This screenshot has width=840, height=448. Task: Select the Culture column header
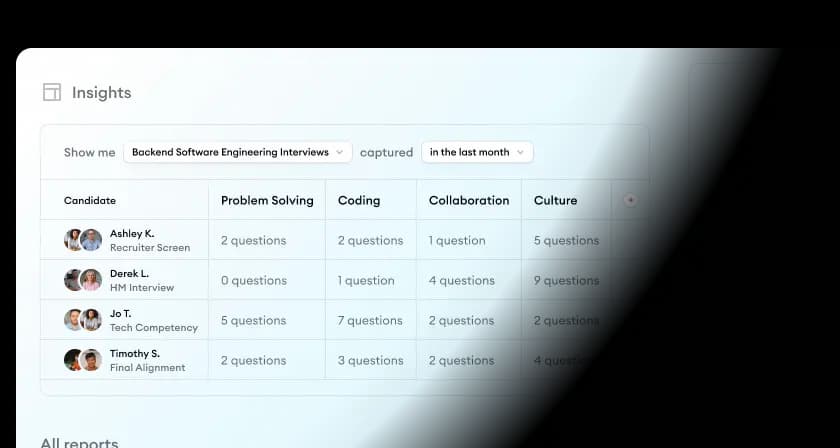[x=555, y=200]
